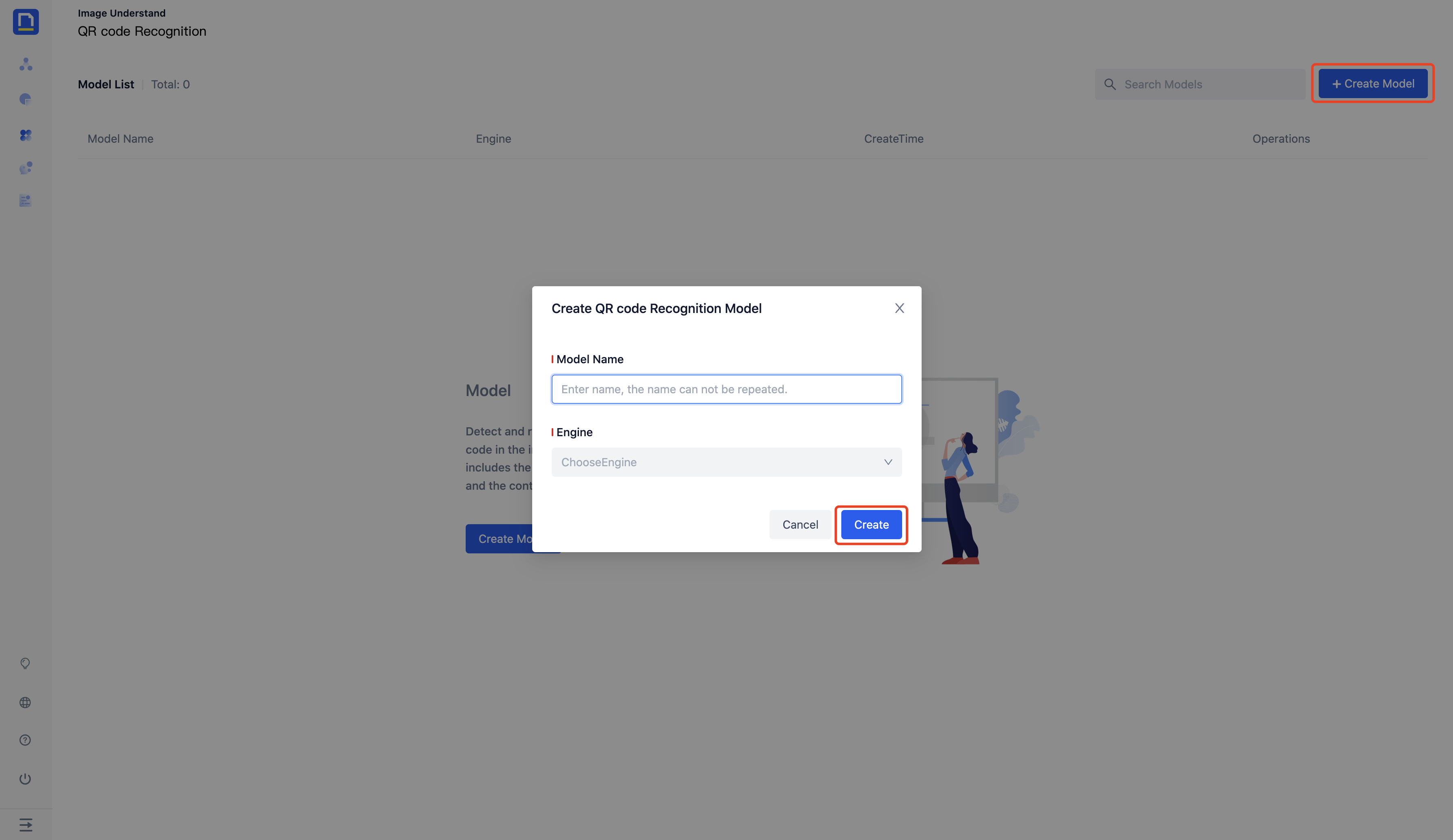Click the Model Name input field
1453x840 pixels.
point(726,389)
